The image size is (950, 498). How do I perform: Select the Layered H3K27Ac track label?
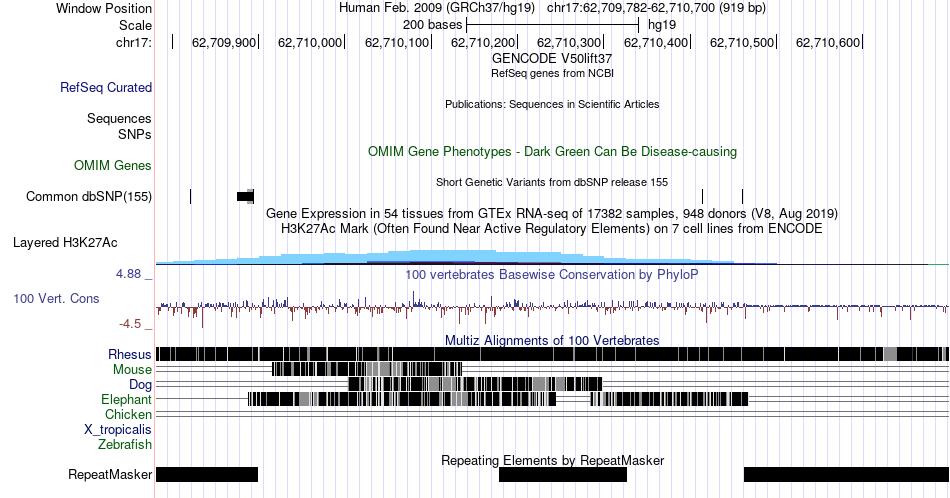(x=65, y=242)
